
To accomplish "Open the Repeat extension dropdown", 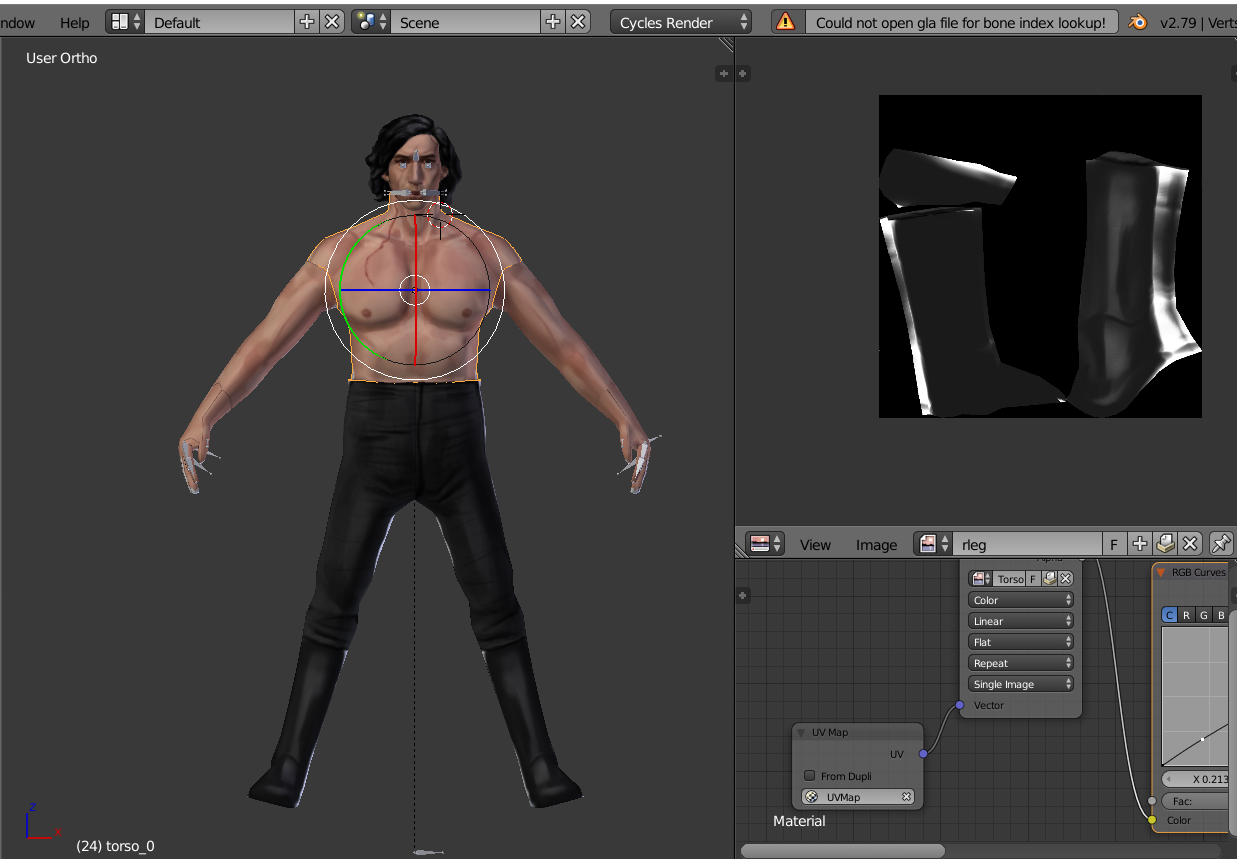I will [x=1021, y=663].
